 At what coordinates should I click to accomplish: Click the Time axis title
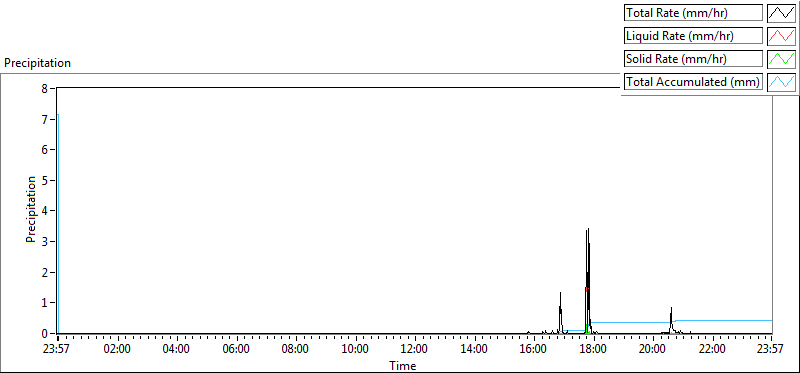point(403,365)
